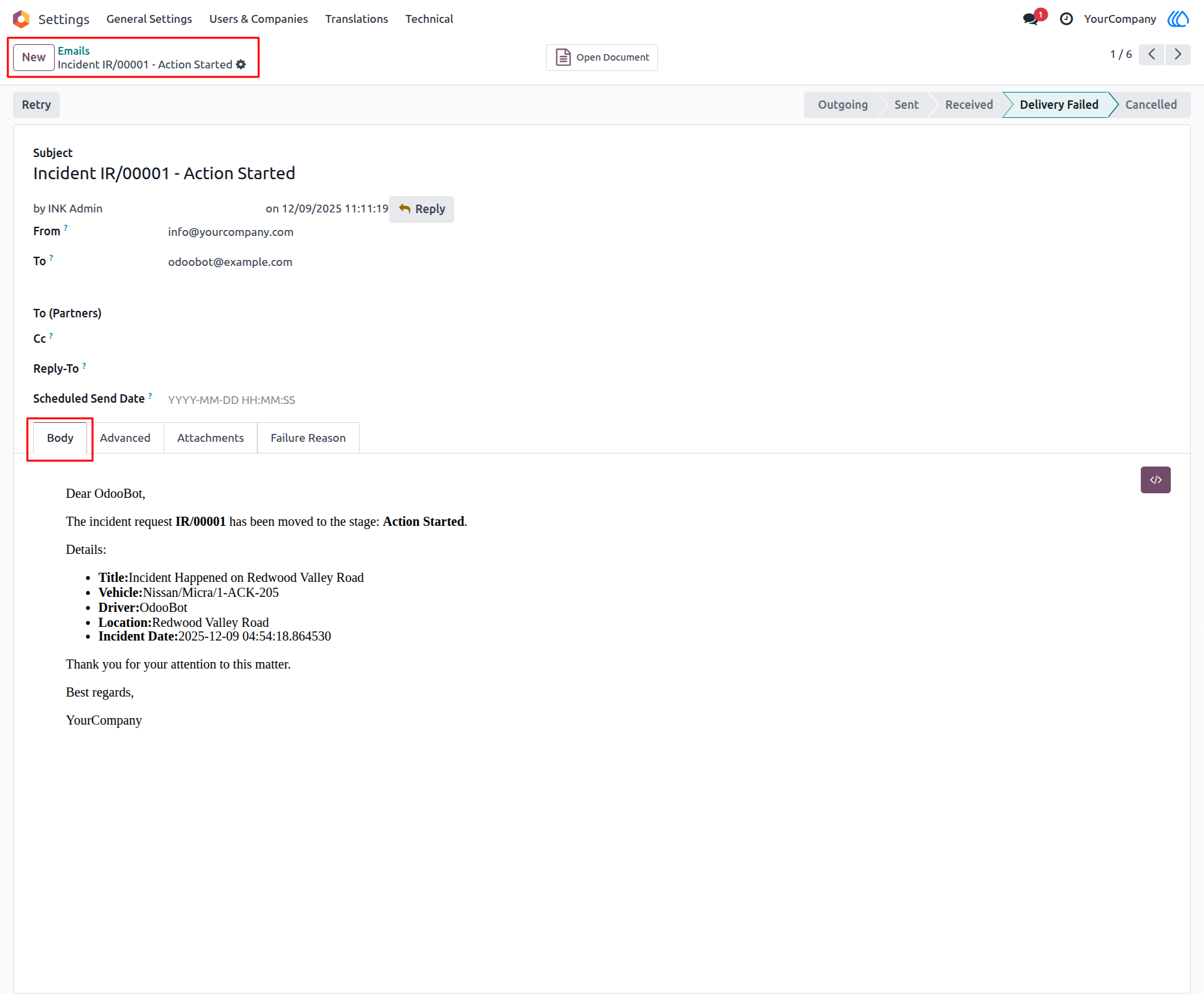Open the messaging conversations icon
Viewport: 1204px width, 995px height.
click(x=1031, y=19)
